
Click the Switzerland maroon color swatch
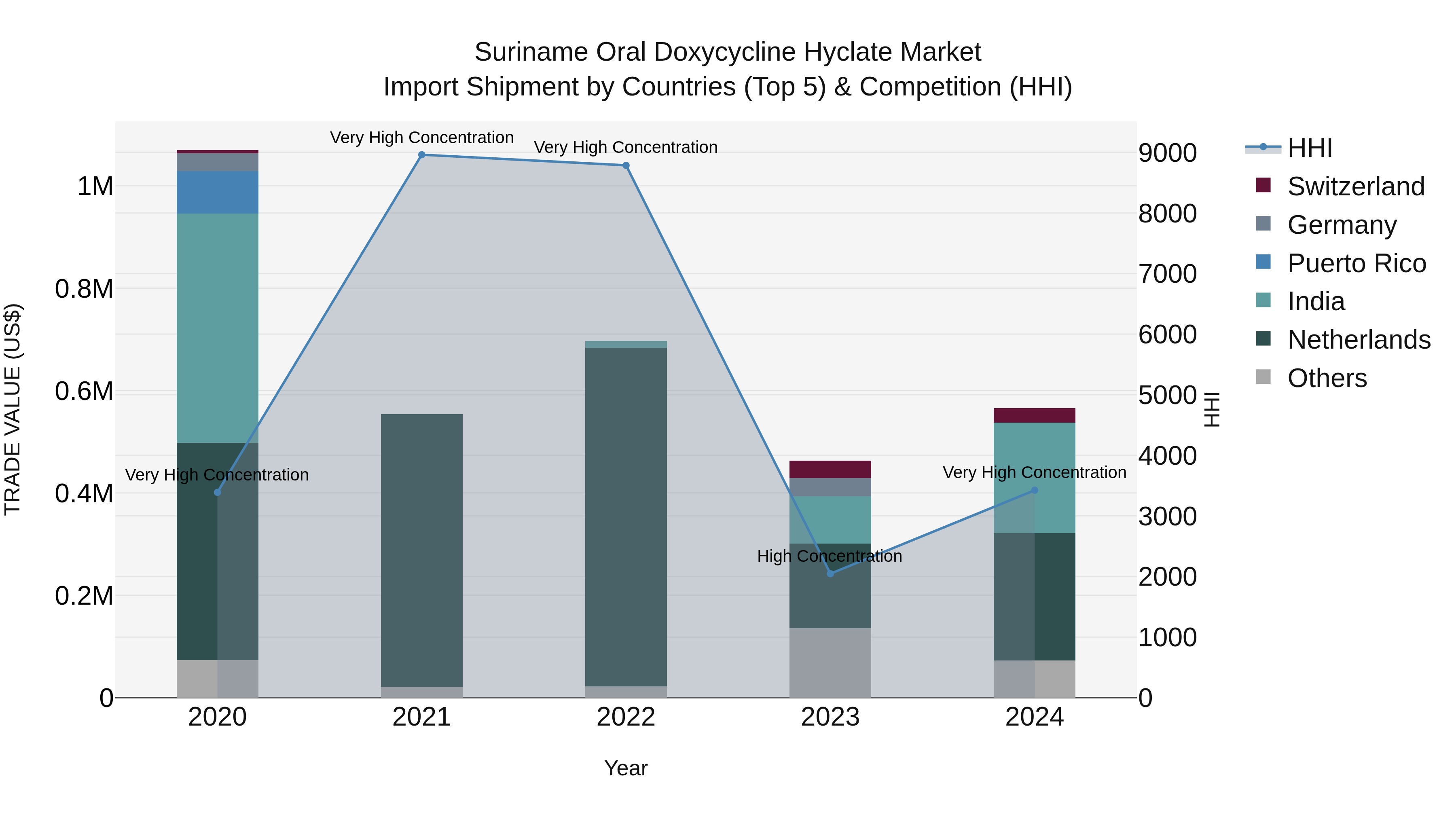coord(1263,185)
